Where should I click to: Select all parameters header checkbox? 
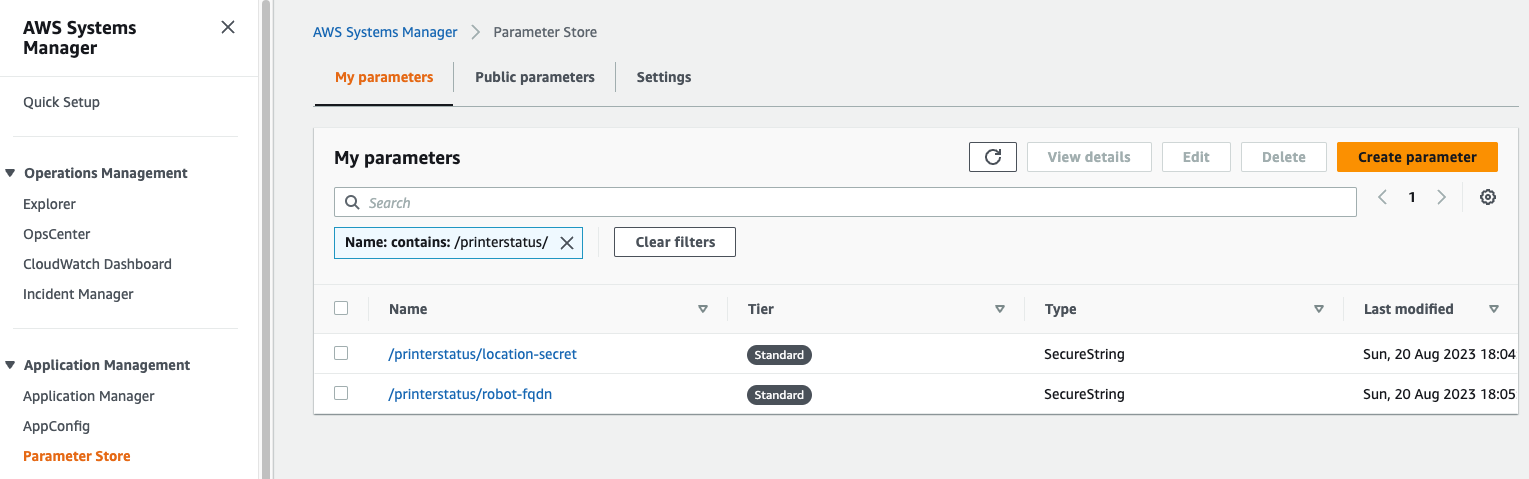pos(341,308)
